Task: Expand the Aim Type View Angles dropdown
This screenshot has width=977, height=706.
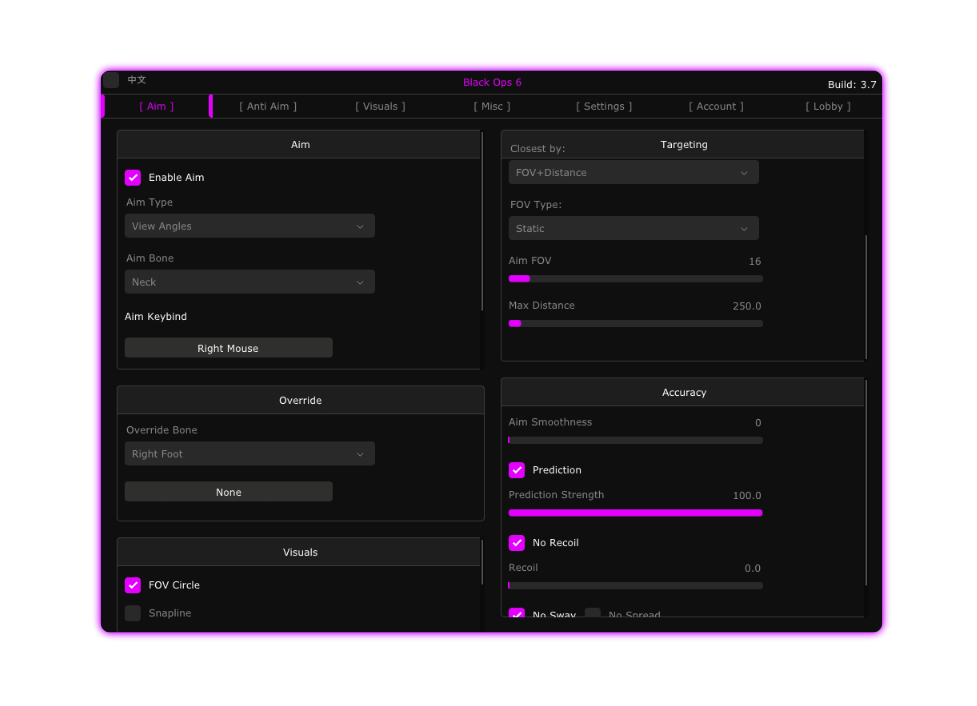Action: 249,226
